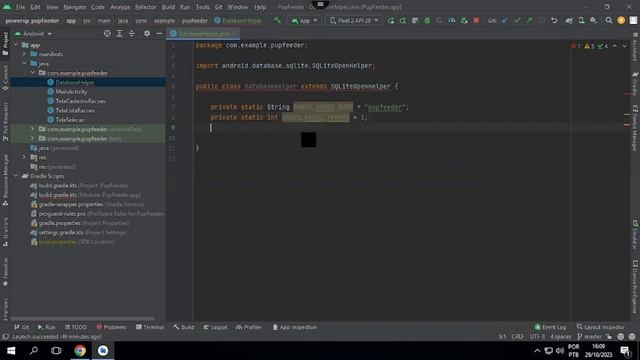640x360 pixels.
Task: Select TelaSelecao class in tree
Action: (x=70, y=120)
